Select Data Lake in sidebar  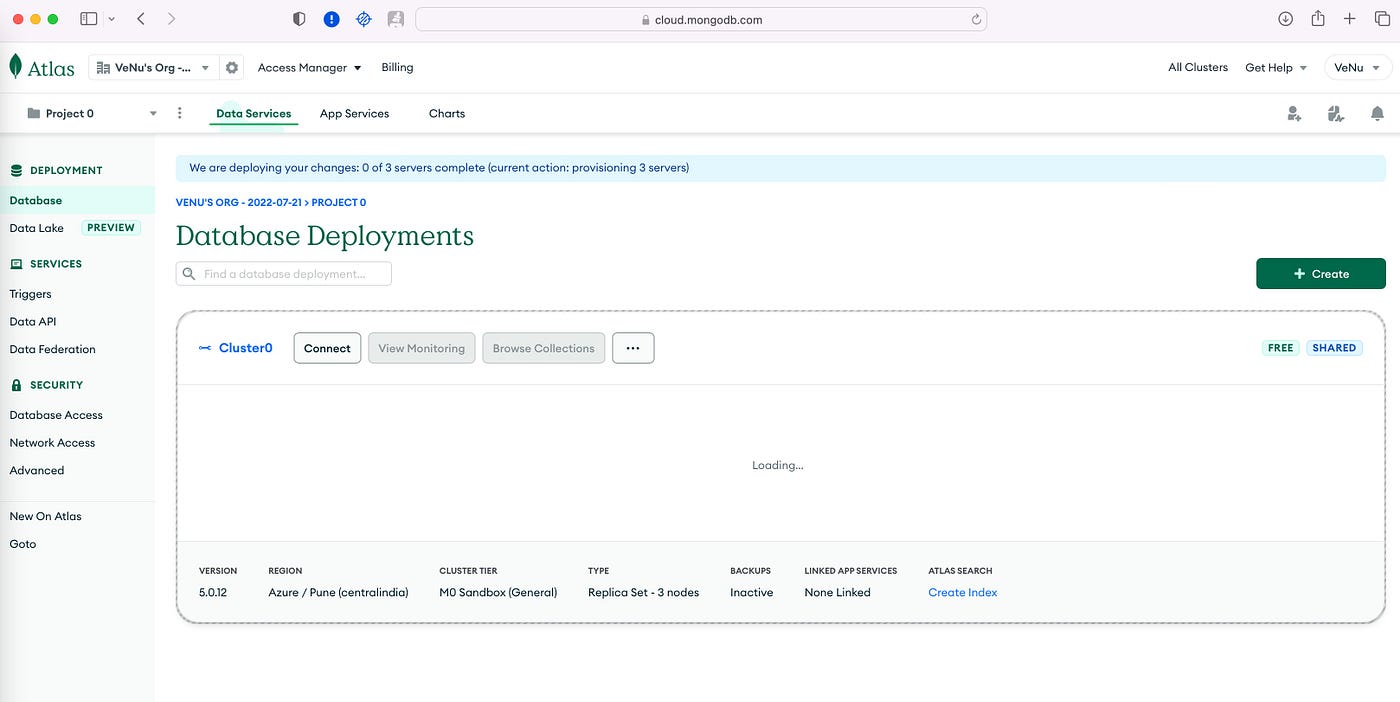[36, 228]
